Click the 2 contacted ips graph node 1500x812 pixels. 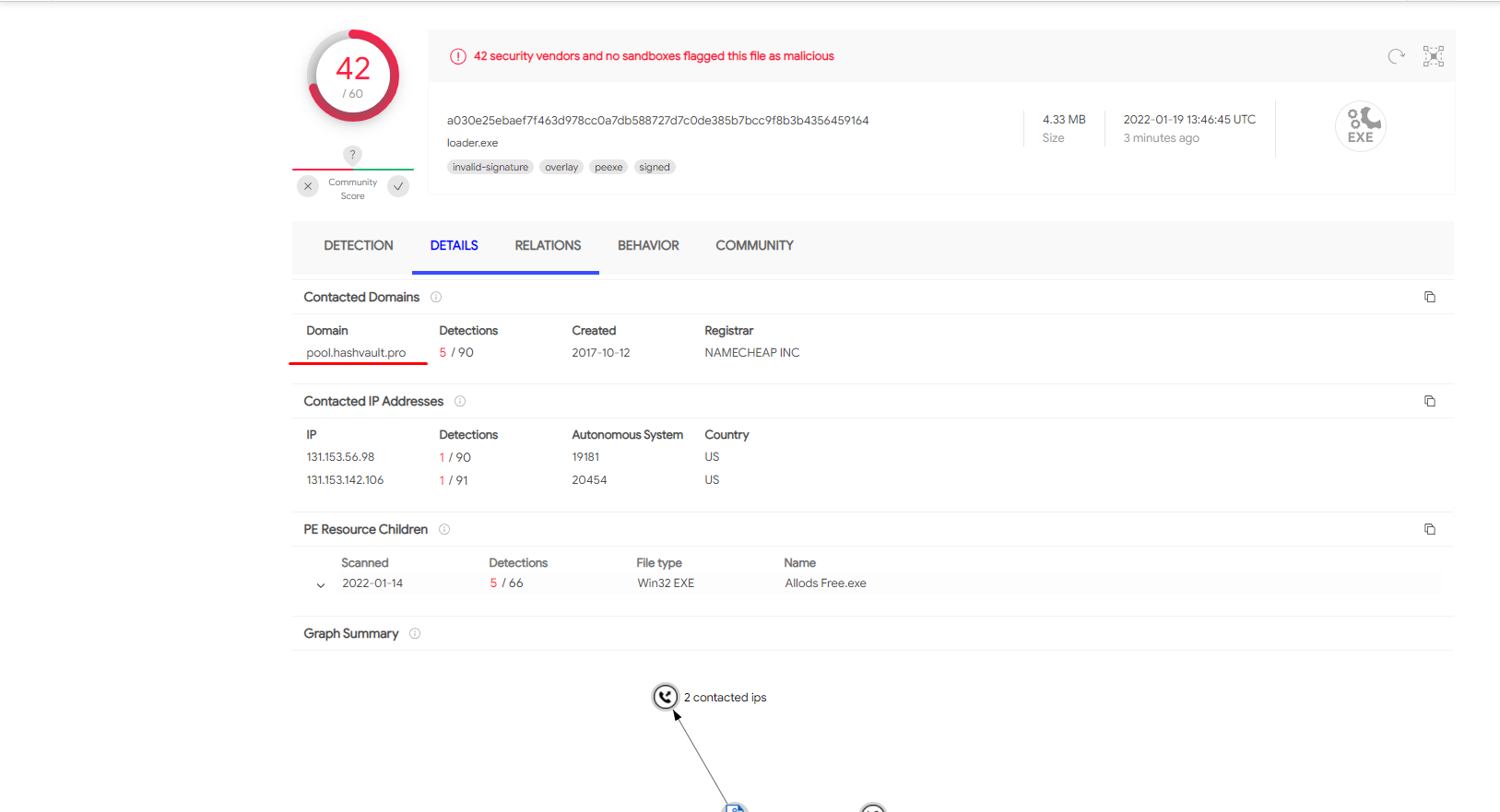665,697
